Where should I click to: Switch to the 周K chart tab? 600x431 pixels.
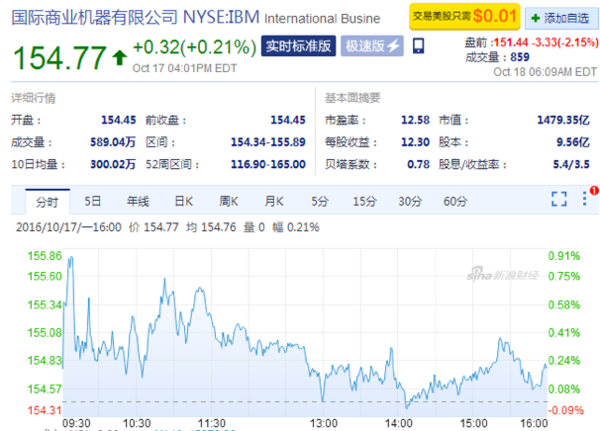pos(228,201)
